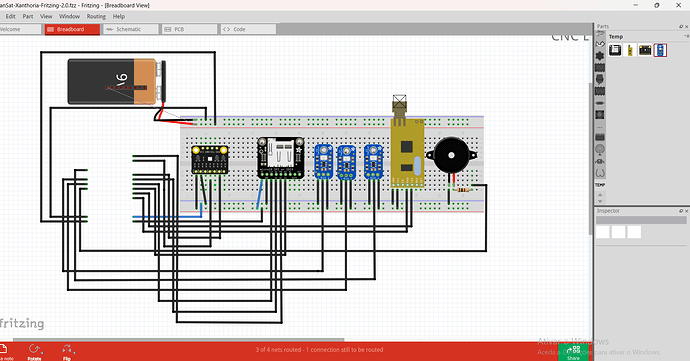This screenshot has height=361, width=690.
Task: Add a note using the note icon
Action: click(3, 350)
